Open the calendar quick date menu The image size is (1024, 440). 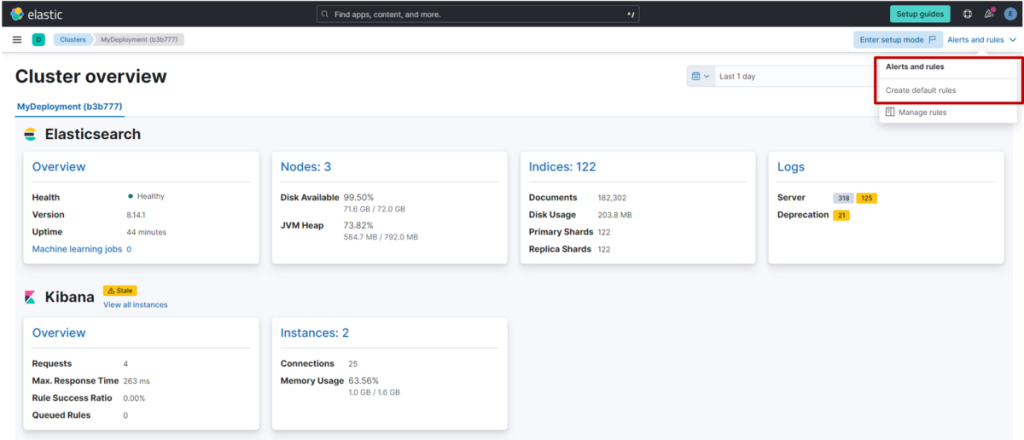click(x=700, y=76)
